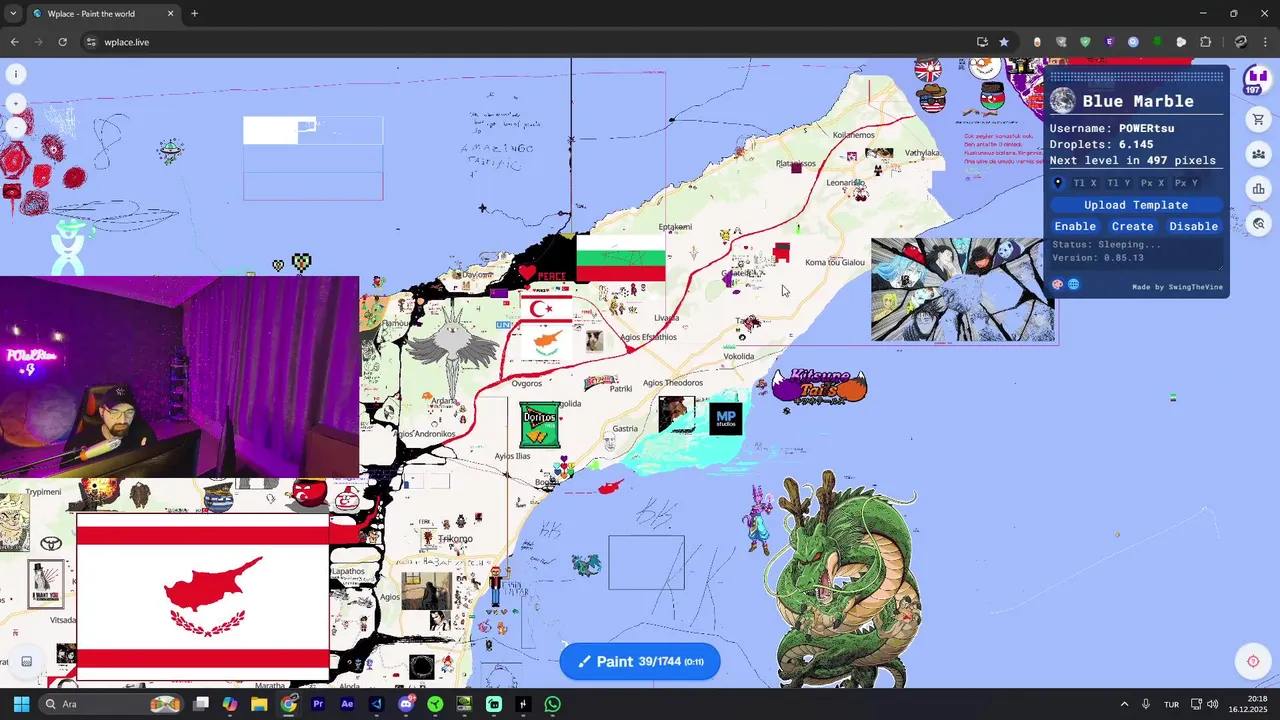The image size is (1280, 720).
Task: Click the Username: POWERtsu text
Action: pos(1111,128)
